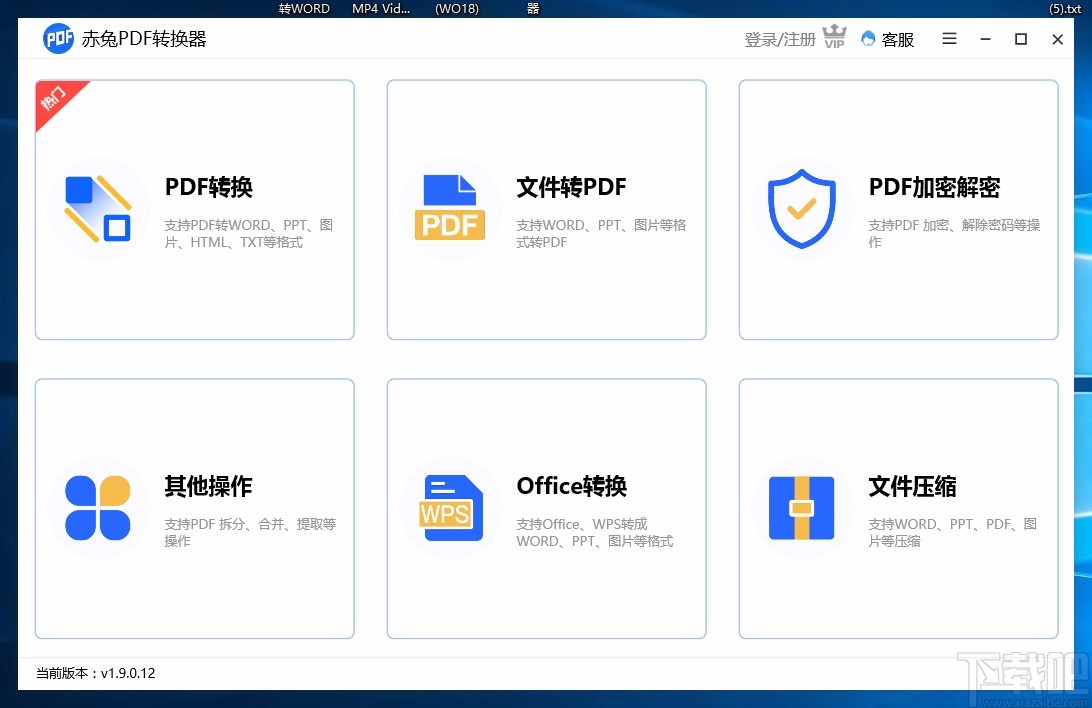Switch to the 转WORD taskbar window
Screen dimensions: 1092x708
[303, 8]
